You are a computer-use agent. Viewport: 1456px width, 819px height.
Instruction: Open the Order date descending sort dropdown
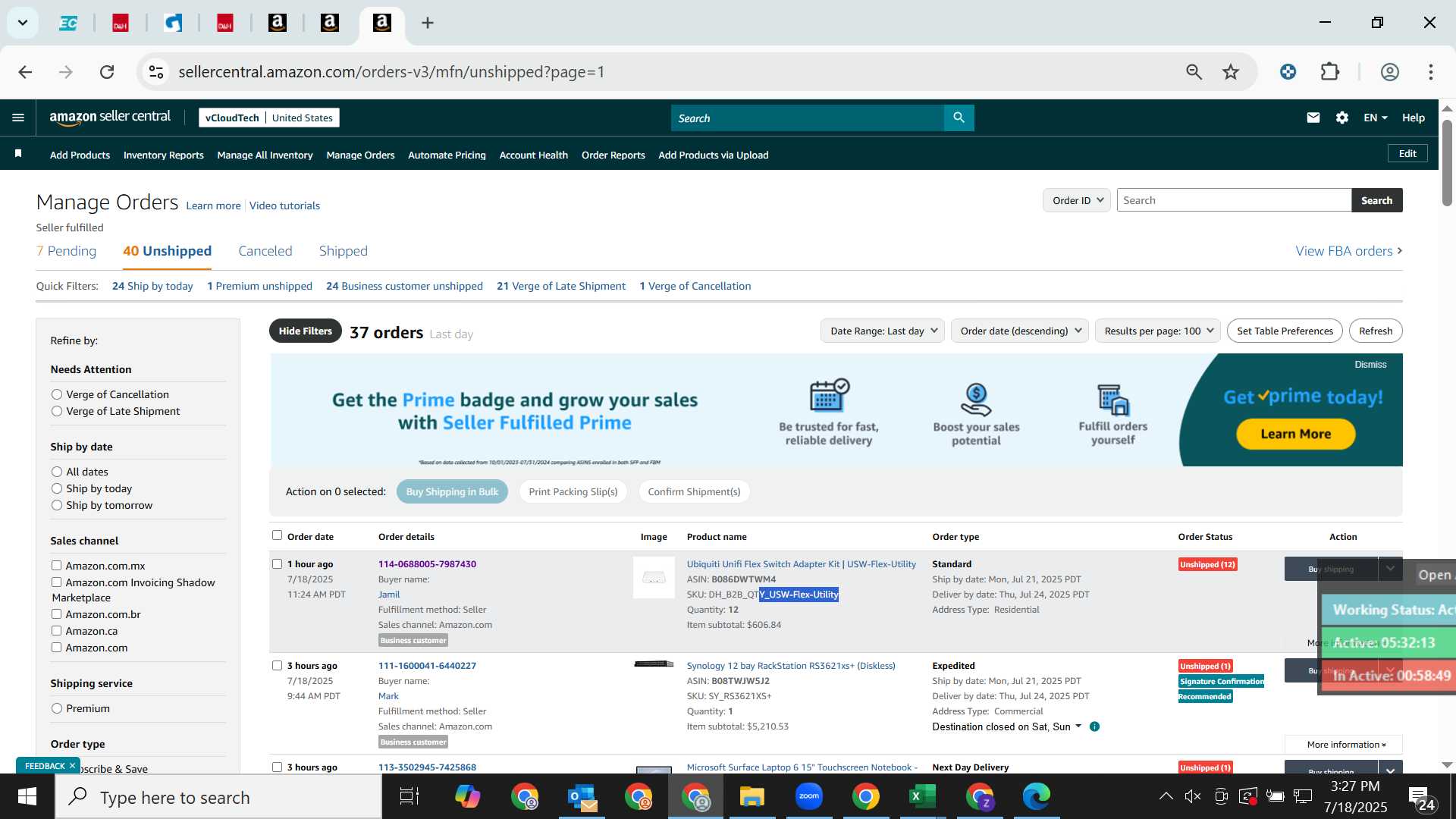pos(1020,331)
